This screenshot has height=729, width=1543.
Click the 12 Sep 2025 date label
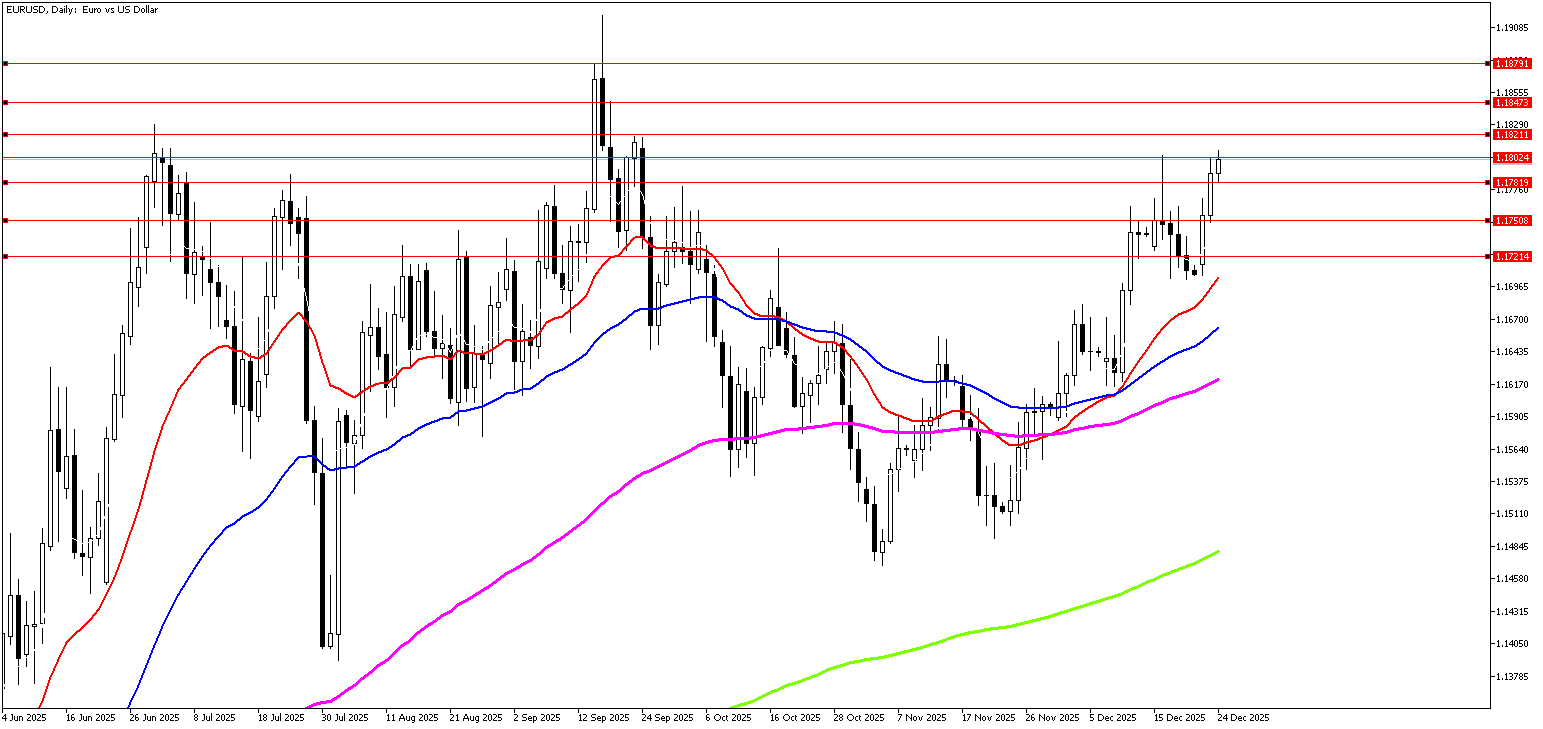604,718
